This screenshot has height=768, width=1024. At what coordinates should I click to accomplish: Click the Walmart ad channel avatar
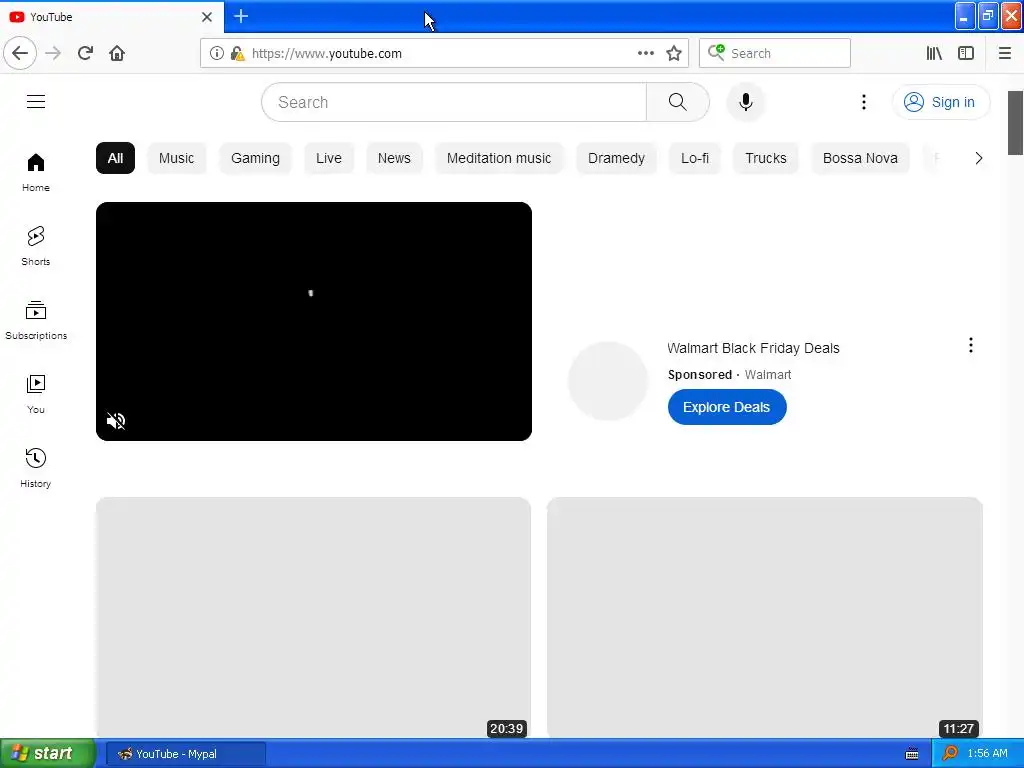tap(607, 381)
